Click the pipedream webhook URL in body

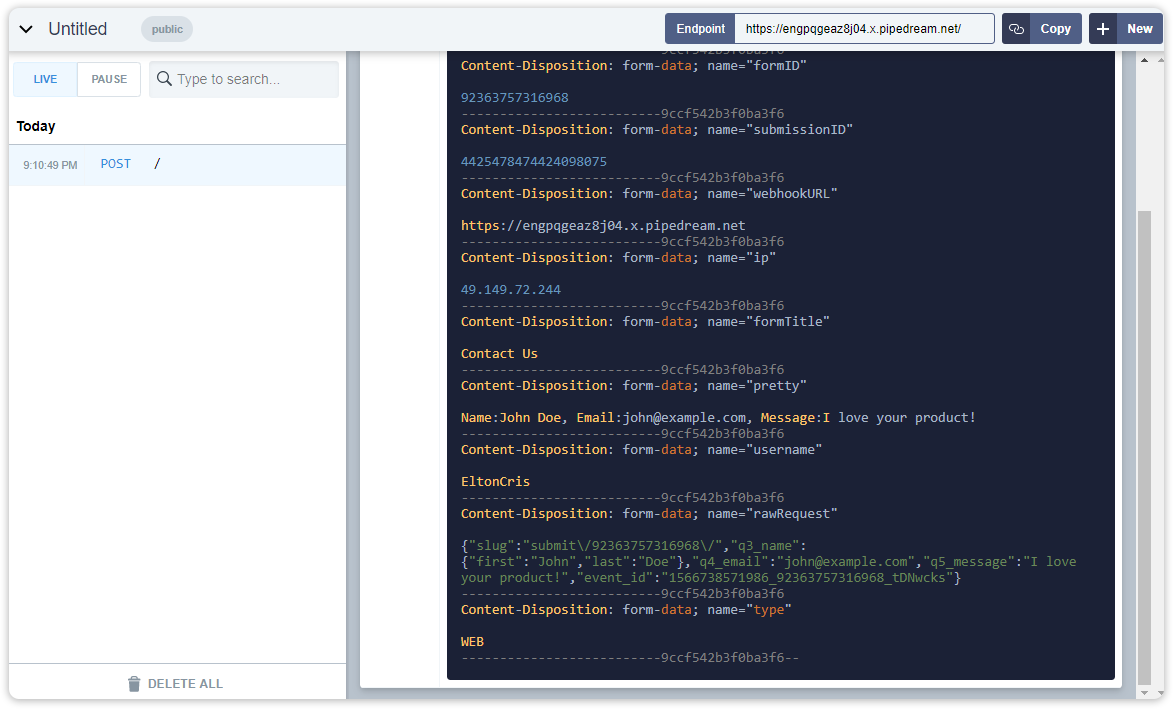603,226
